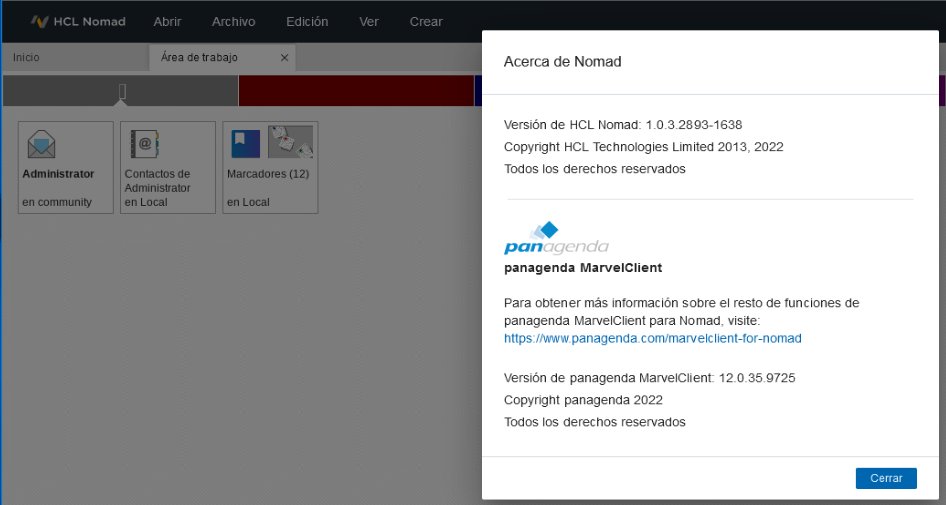Open the marvelclient-for-nomad link
This screenshot has height=505, width=946.
click(653, 338)
